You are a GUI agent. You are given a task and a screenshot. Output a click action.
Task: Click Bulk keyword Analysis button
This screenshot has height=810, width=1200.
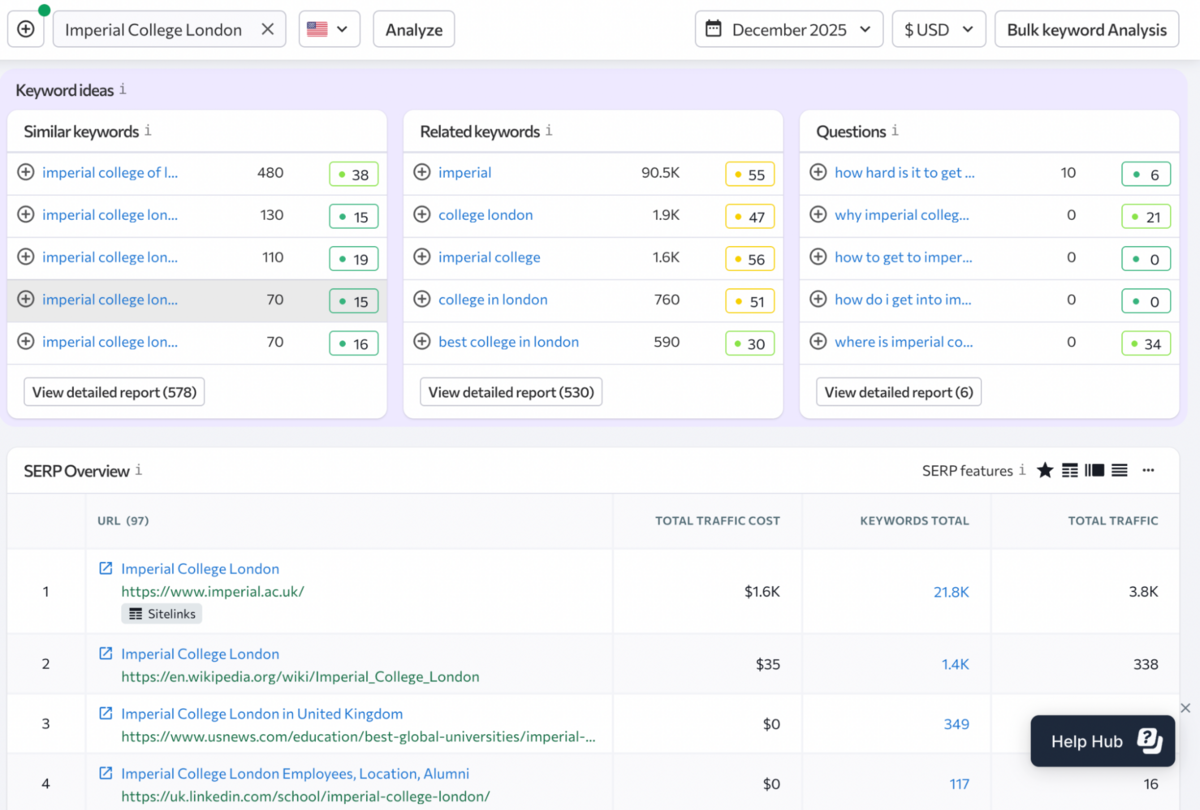pyautogui.click(x=1087, y=29)
